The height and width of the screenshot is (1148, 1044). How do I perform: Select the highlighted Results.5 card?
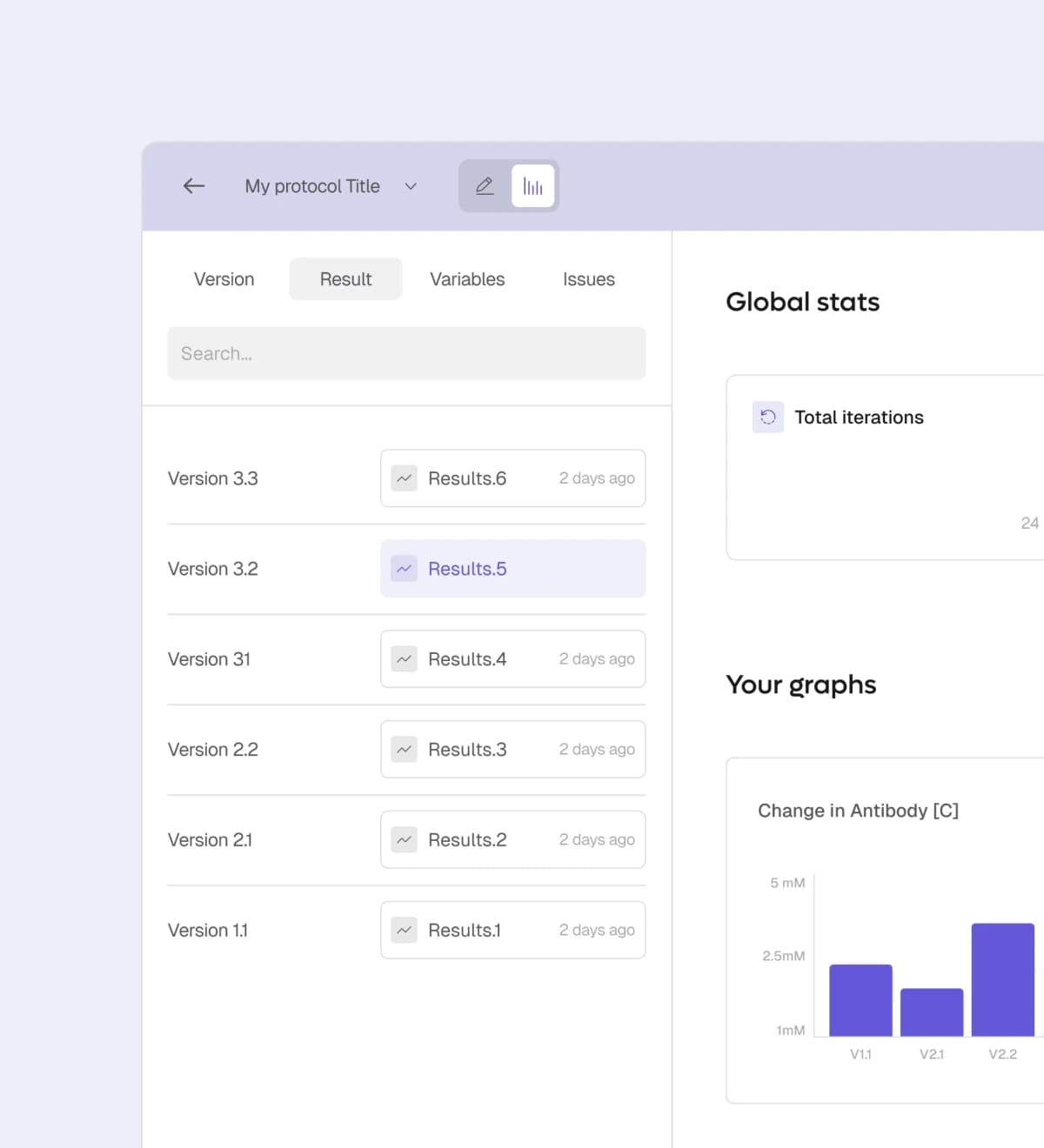click(513, 569)
